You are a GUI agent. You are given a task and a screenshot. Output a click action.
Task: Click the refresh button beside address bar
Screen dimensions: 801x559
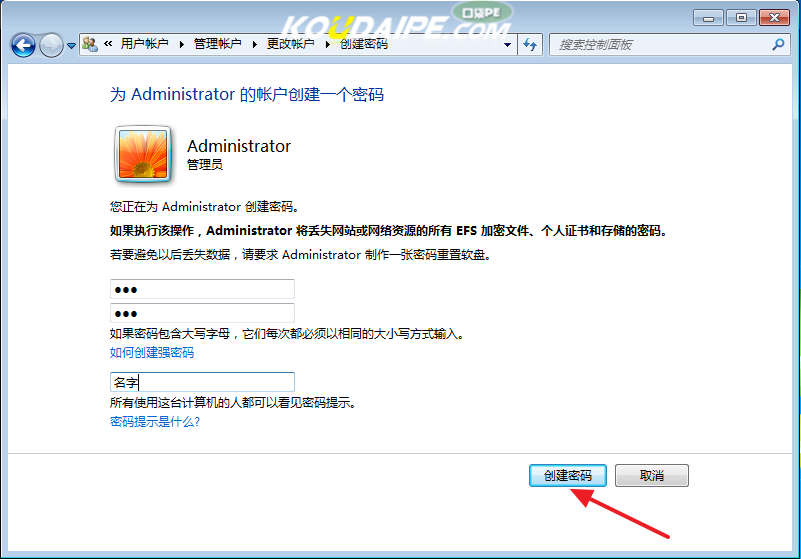(x=530, y=45)
